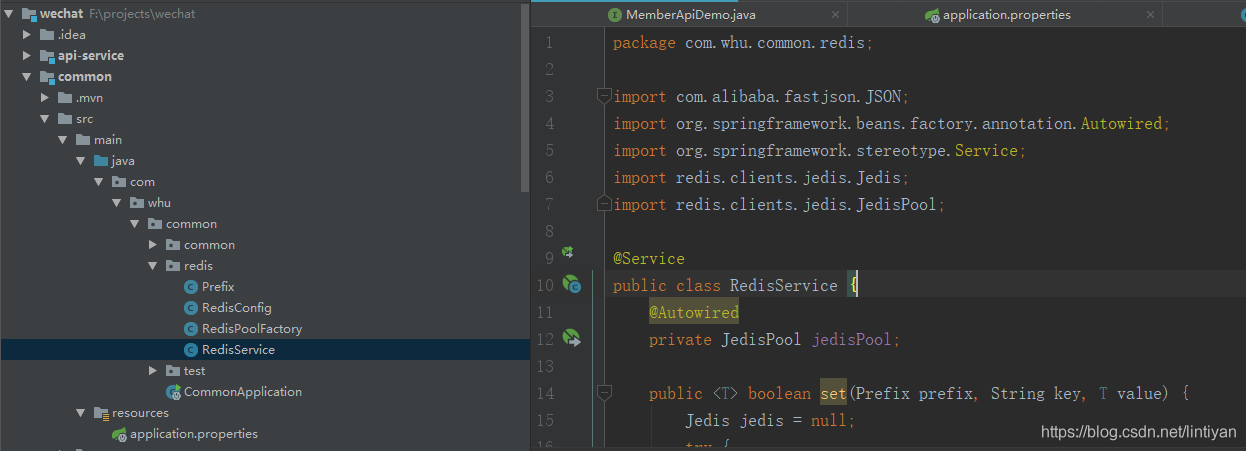
Task: Expand the api-service module arrow
Action: coord(27,56)
